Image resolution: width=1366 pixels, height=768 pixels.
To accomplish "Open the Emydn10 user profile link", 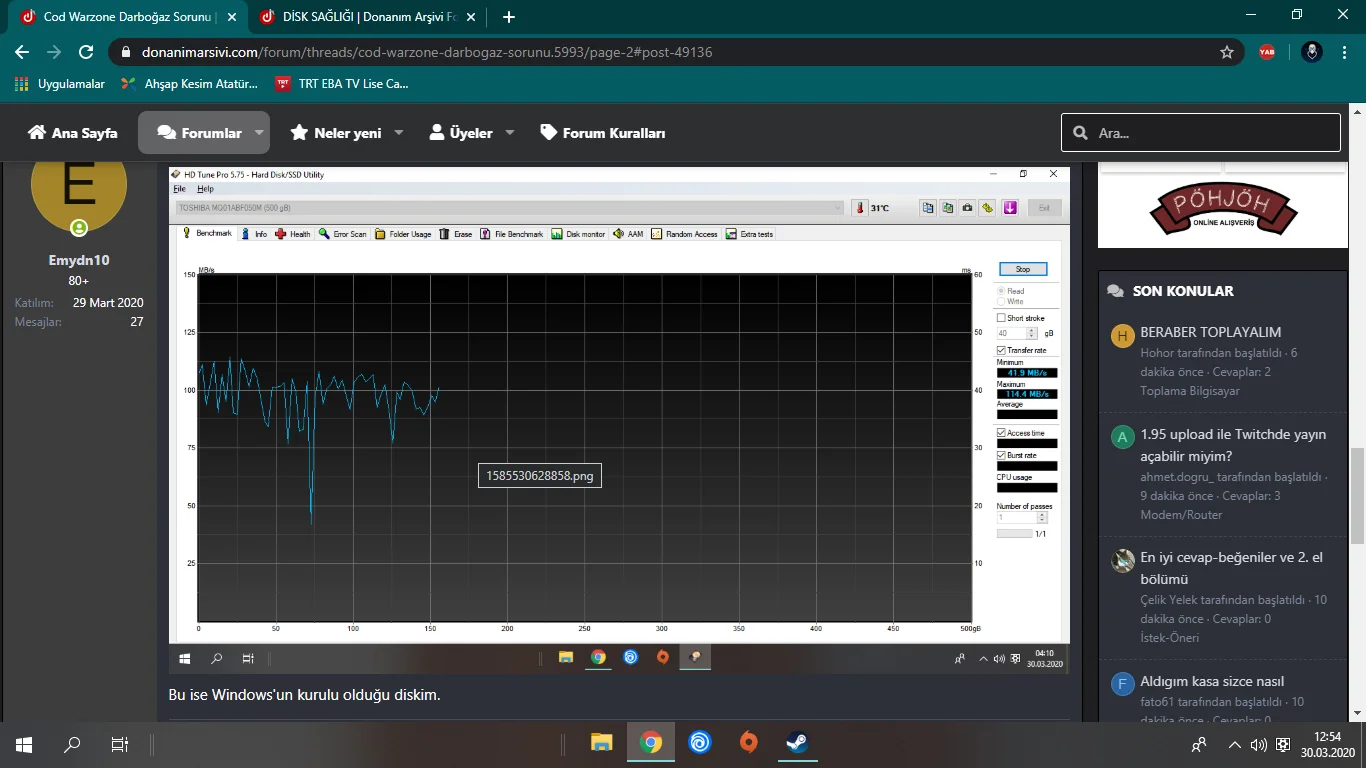I will [x=79, y=260].
